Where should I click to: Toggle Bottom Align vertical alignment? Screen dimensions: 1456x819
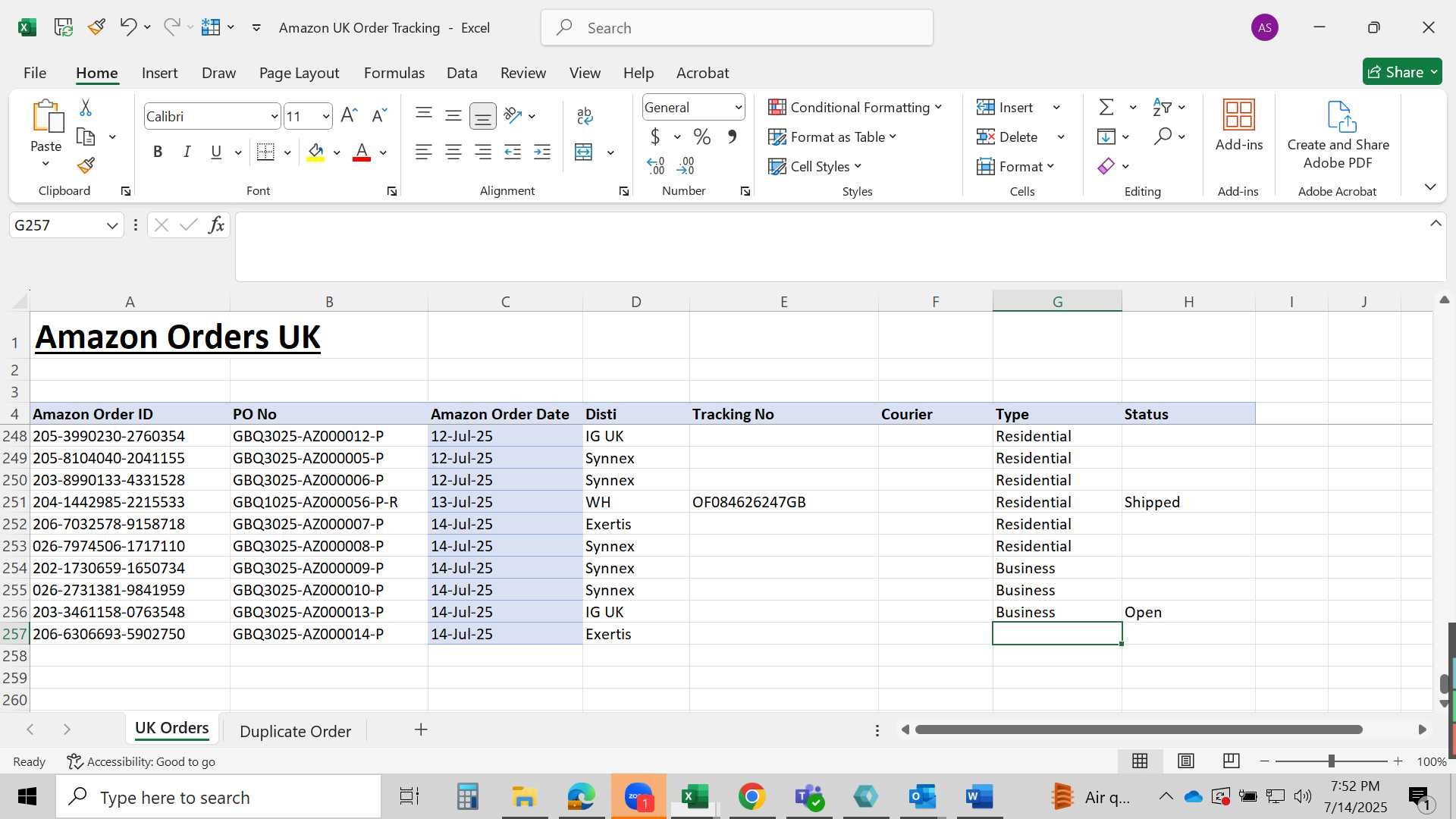coord(483,115)
